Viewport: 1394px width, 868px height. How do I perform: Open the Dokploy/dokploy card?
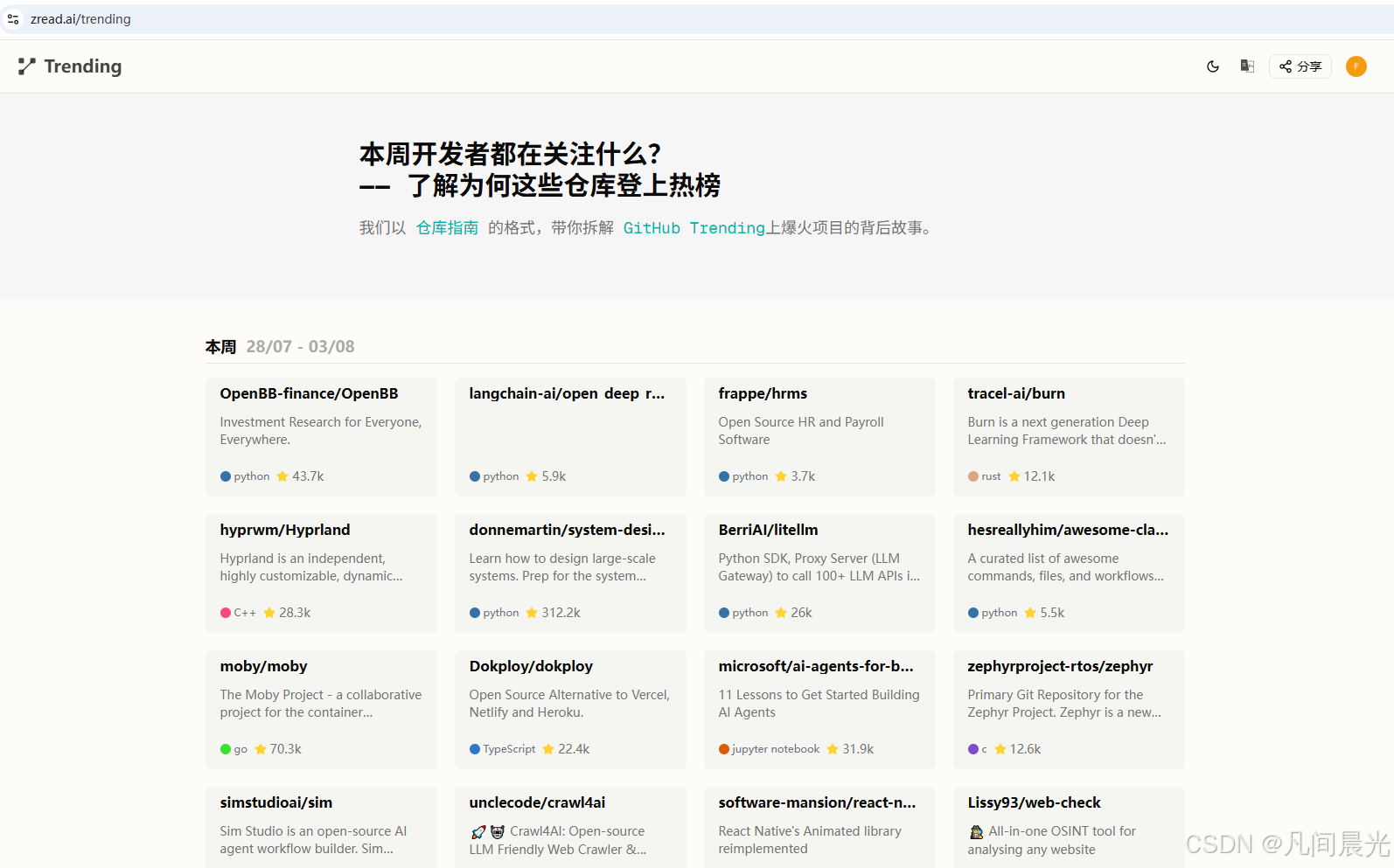pos(570,710)
